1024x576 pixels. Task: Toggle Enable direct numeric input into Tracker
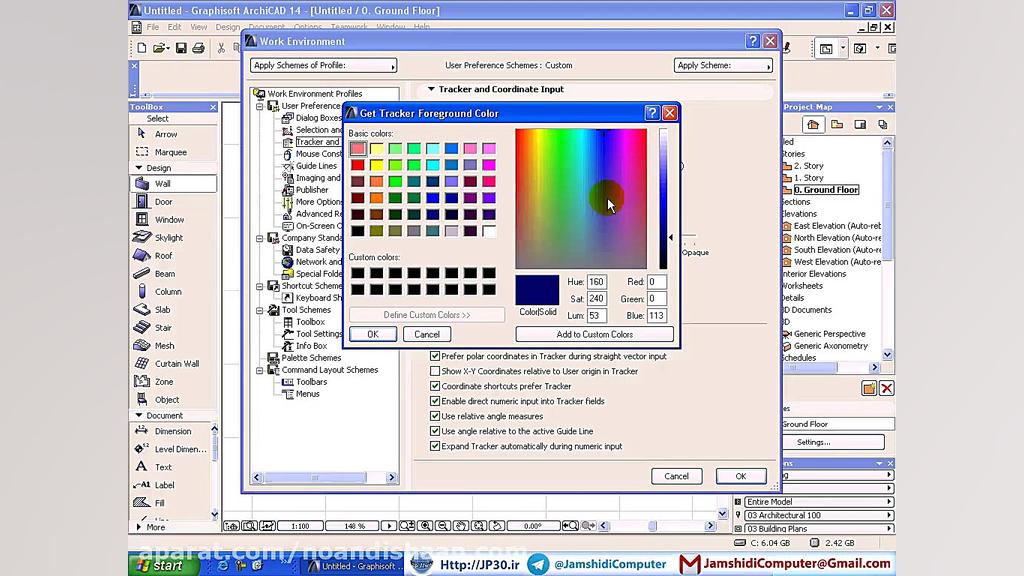pos(435,402)
